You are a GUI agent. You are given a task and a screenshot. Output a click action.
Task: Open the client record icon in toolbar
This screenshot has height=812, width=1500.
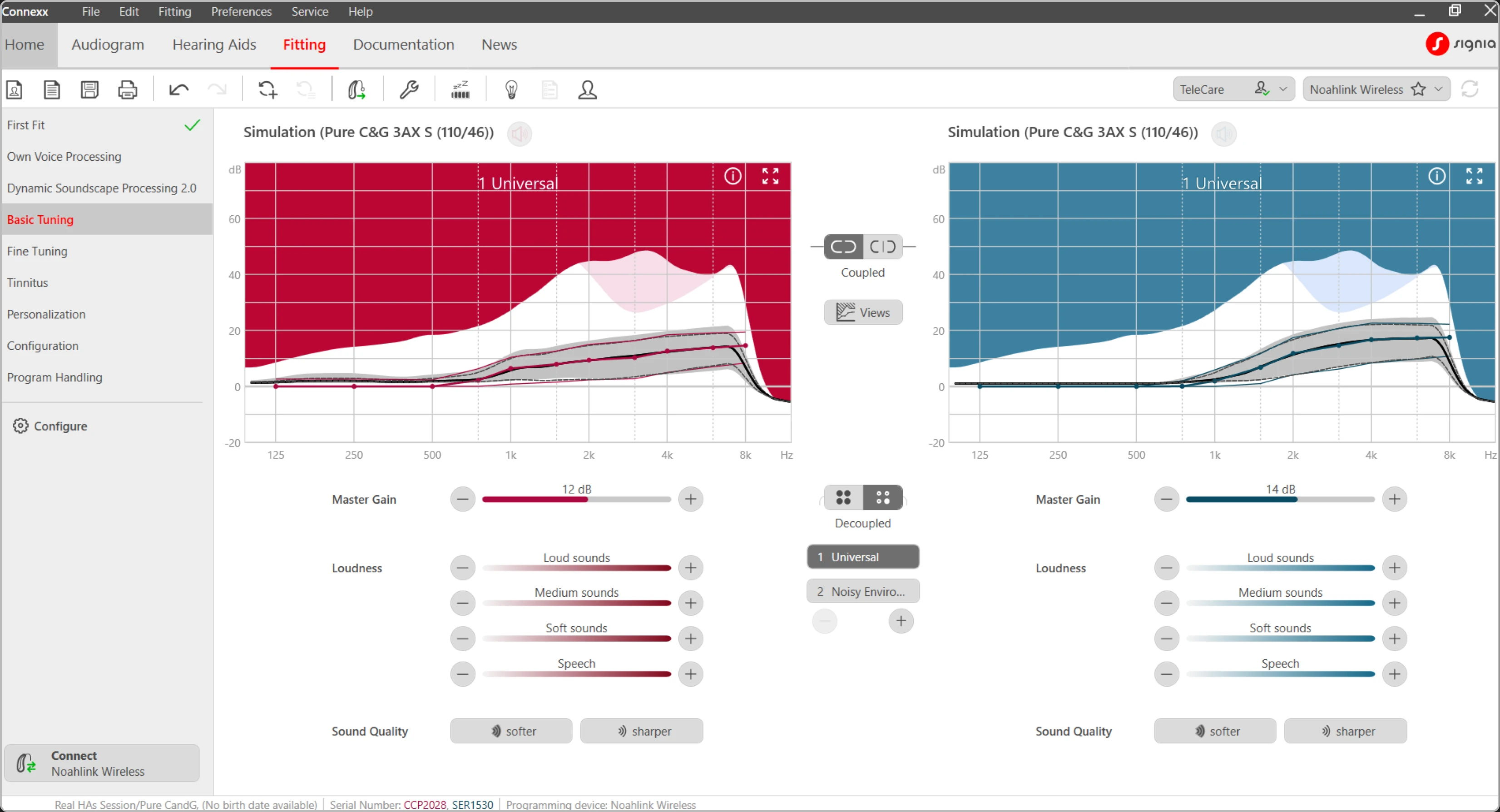point(15,90)
